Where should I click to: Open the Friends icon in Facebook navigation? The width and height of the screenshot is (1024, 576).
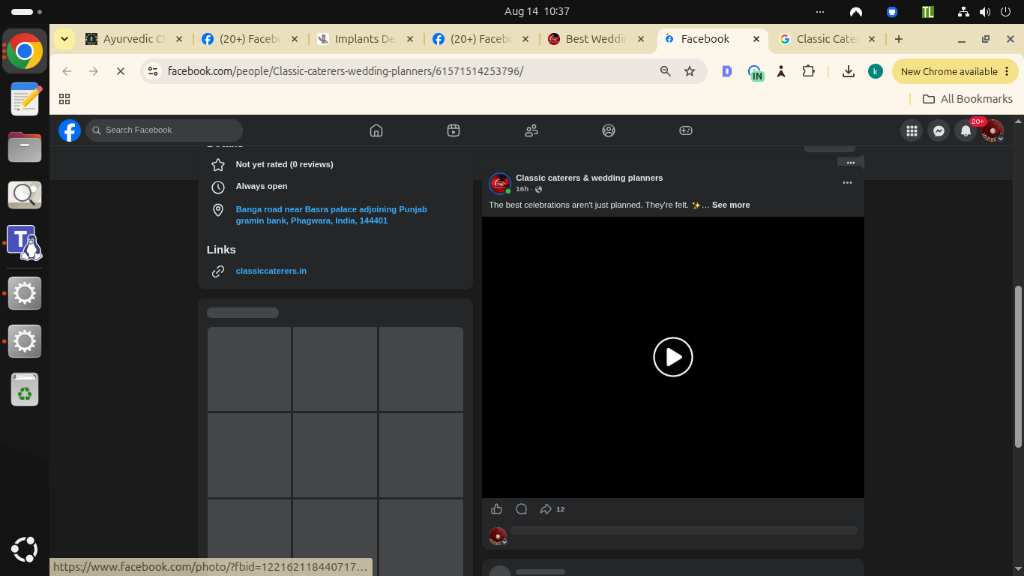point(532,131)
